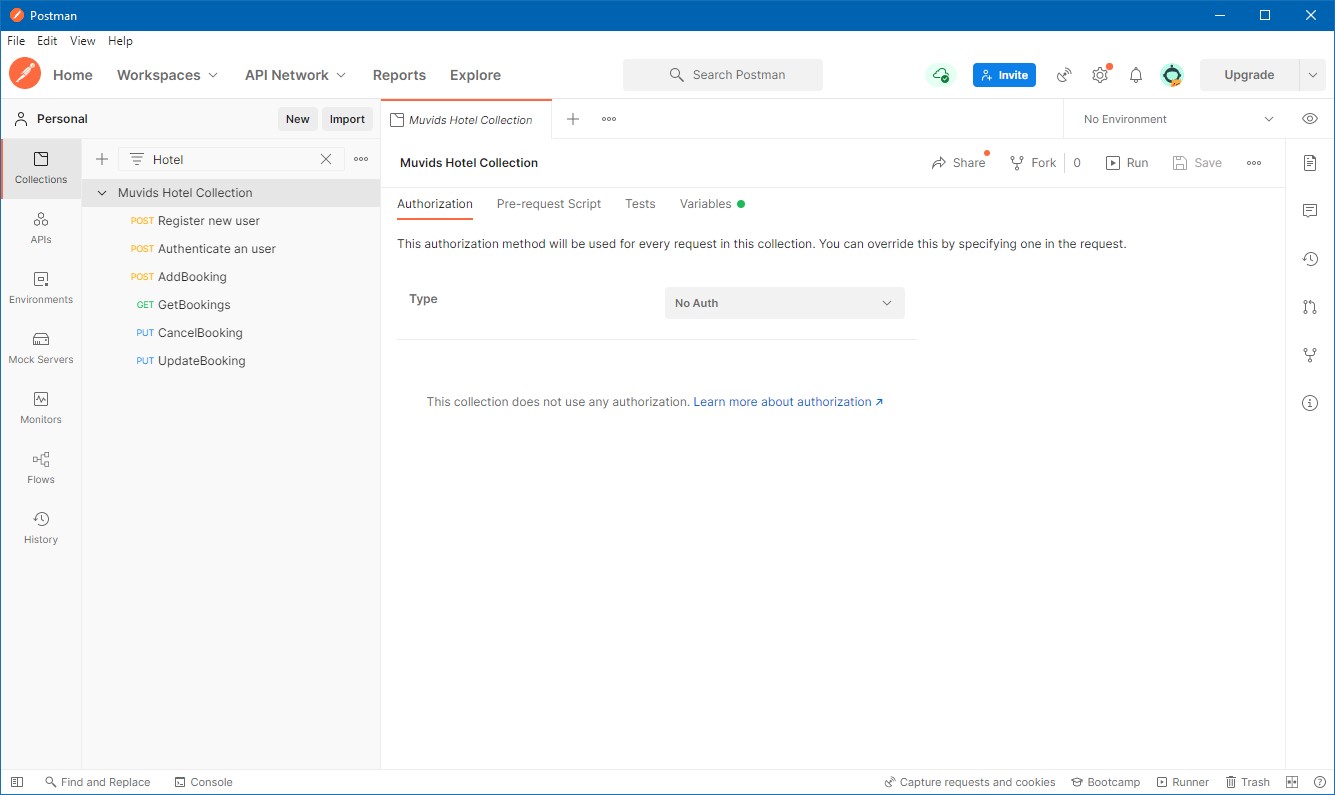Click the Fork button
The image size is (1335, 795).
1034,163
